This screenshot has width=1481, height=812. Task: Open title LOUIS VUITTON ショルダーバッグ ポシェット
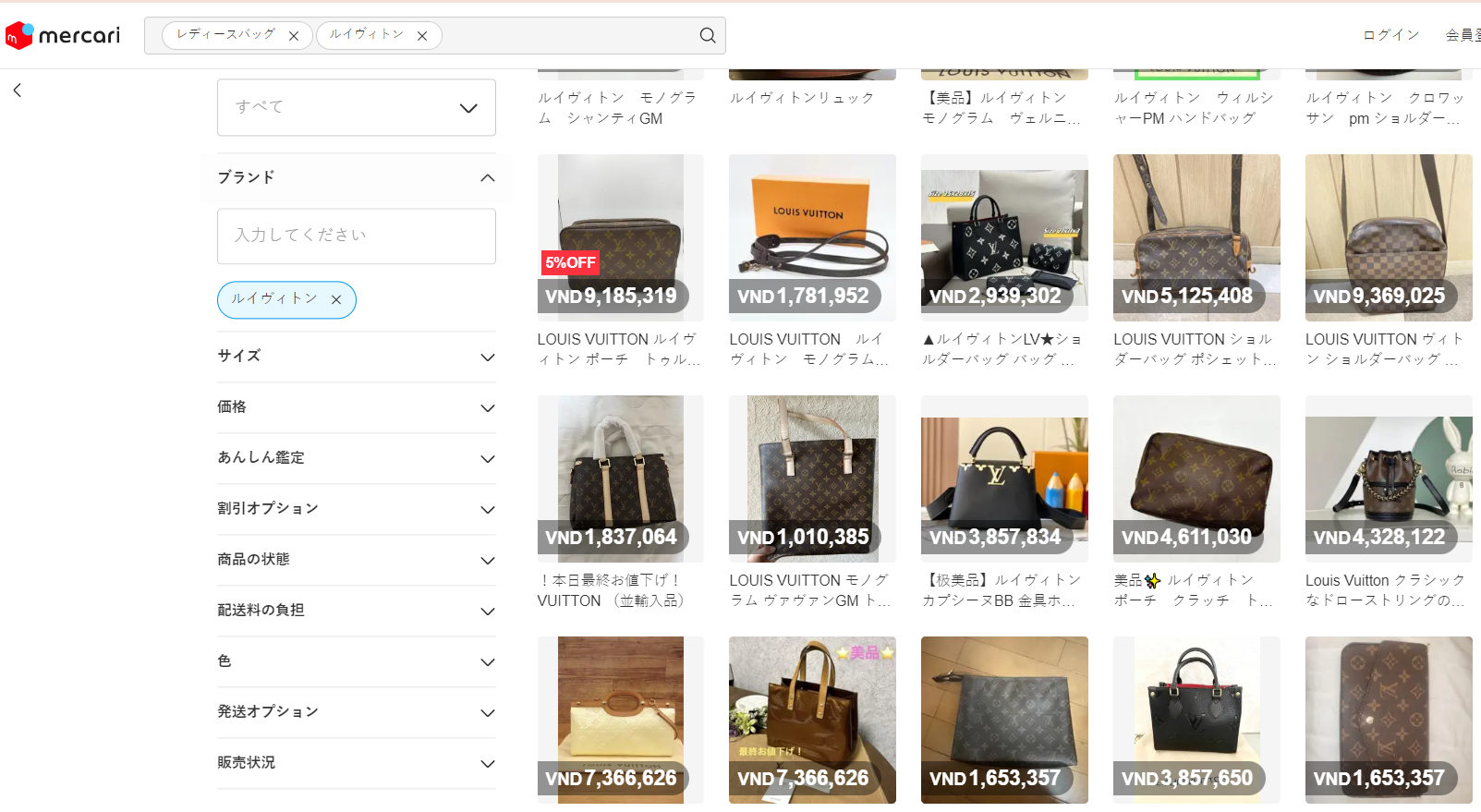(1195, 349)
